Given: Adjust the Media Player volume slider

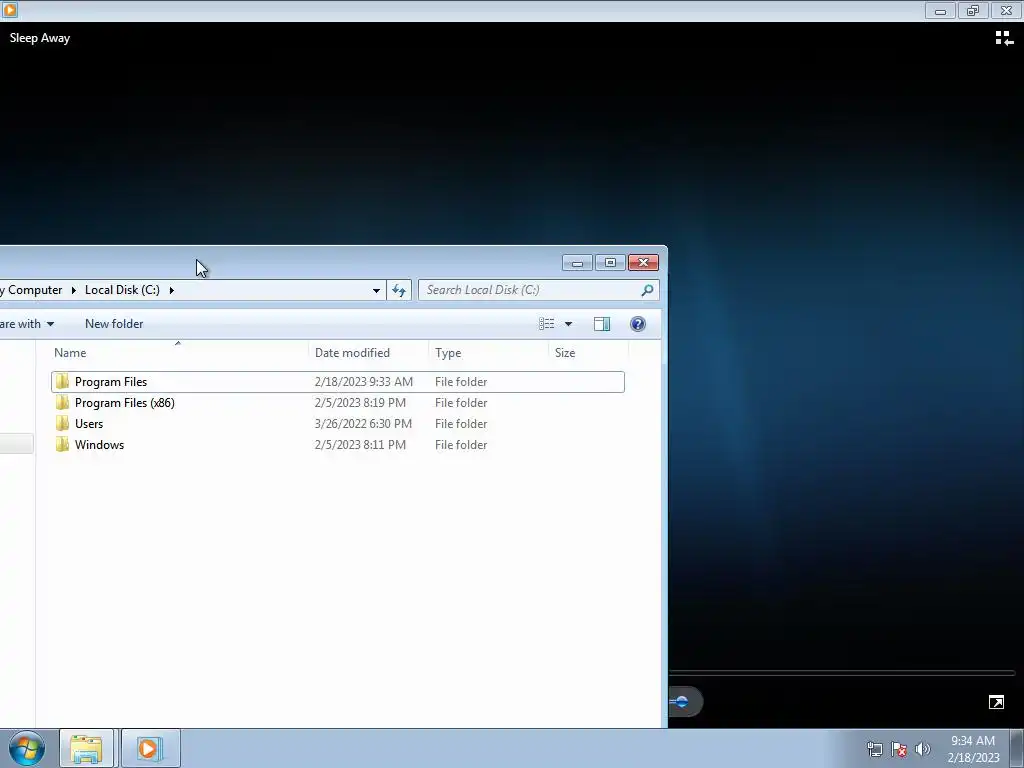Looking at the screenshot, I should click(680, 702).
